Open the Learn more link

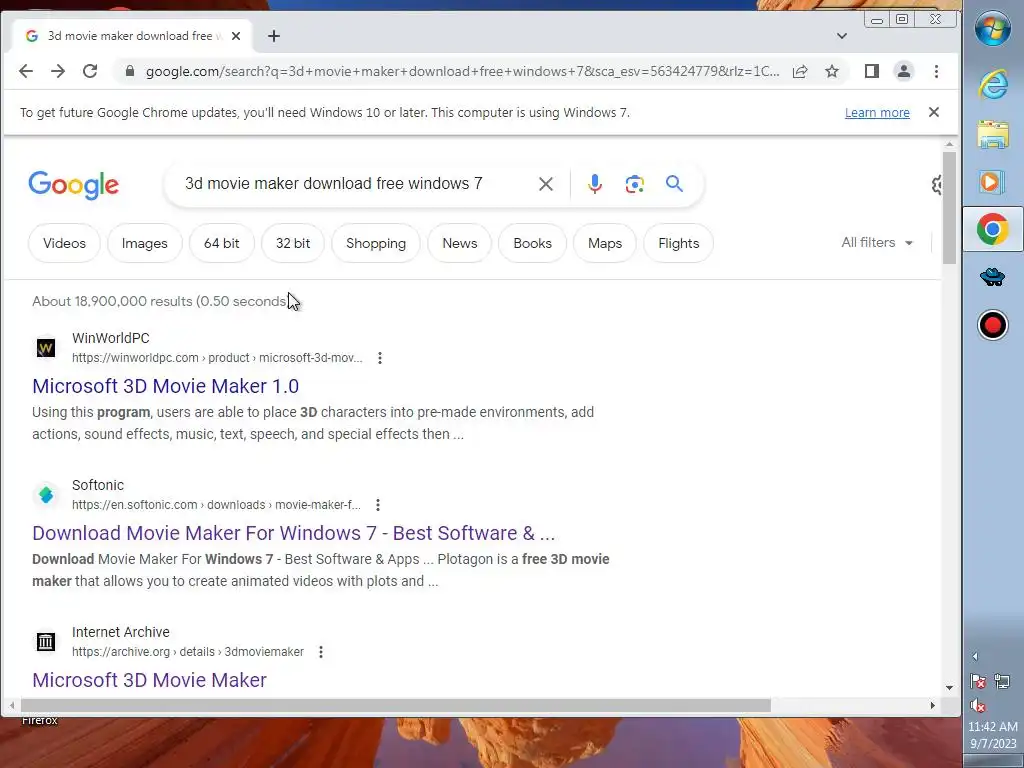(877, 112)
